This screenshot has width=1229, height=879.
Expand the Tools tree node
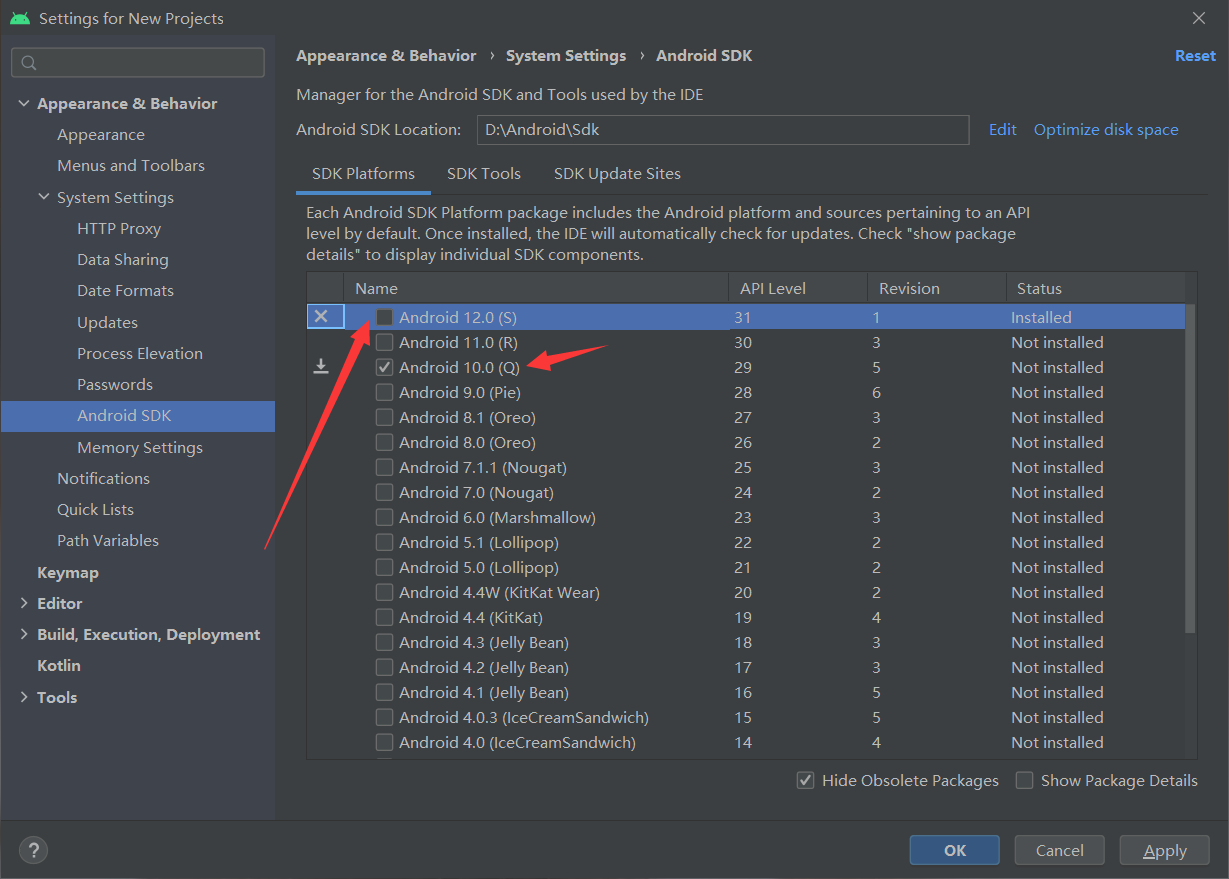pyautogui.click(x=24, y=697)
